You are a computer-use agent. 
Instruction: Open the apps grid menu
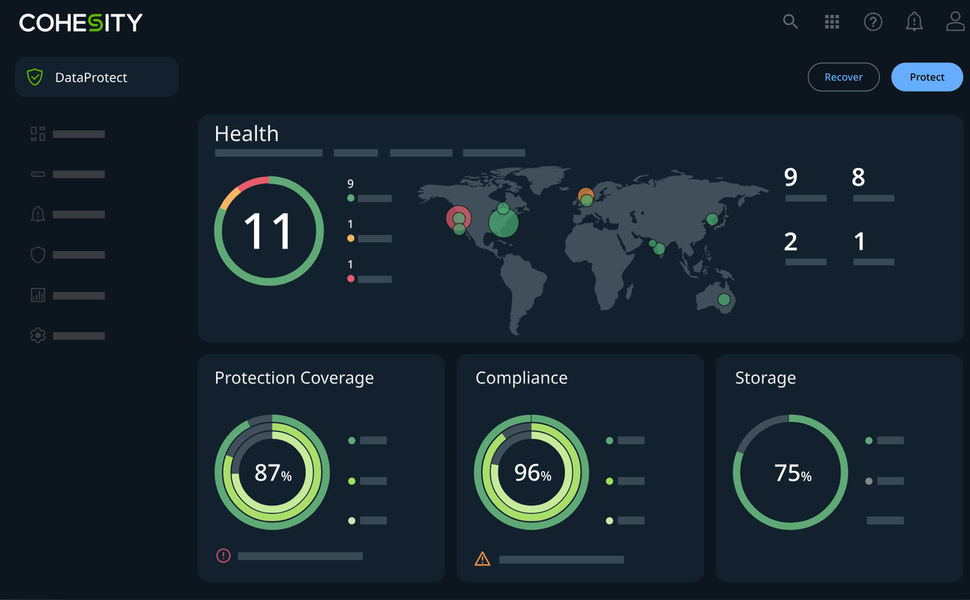(x=832, y=22)
